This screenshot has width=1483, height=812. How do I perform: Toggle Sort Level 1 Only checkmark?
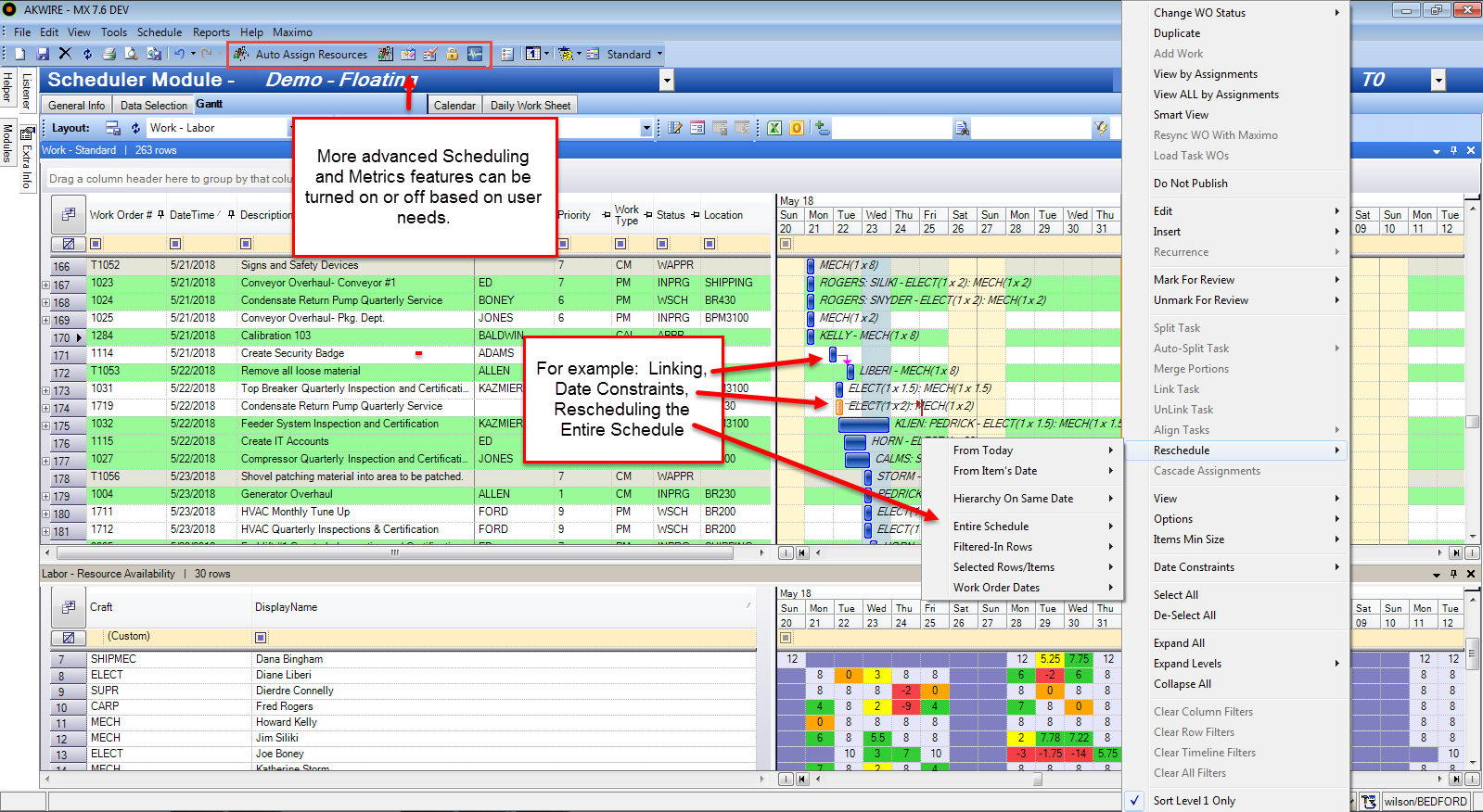tap(1135, 800)
